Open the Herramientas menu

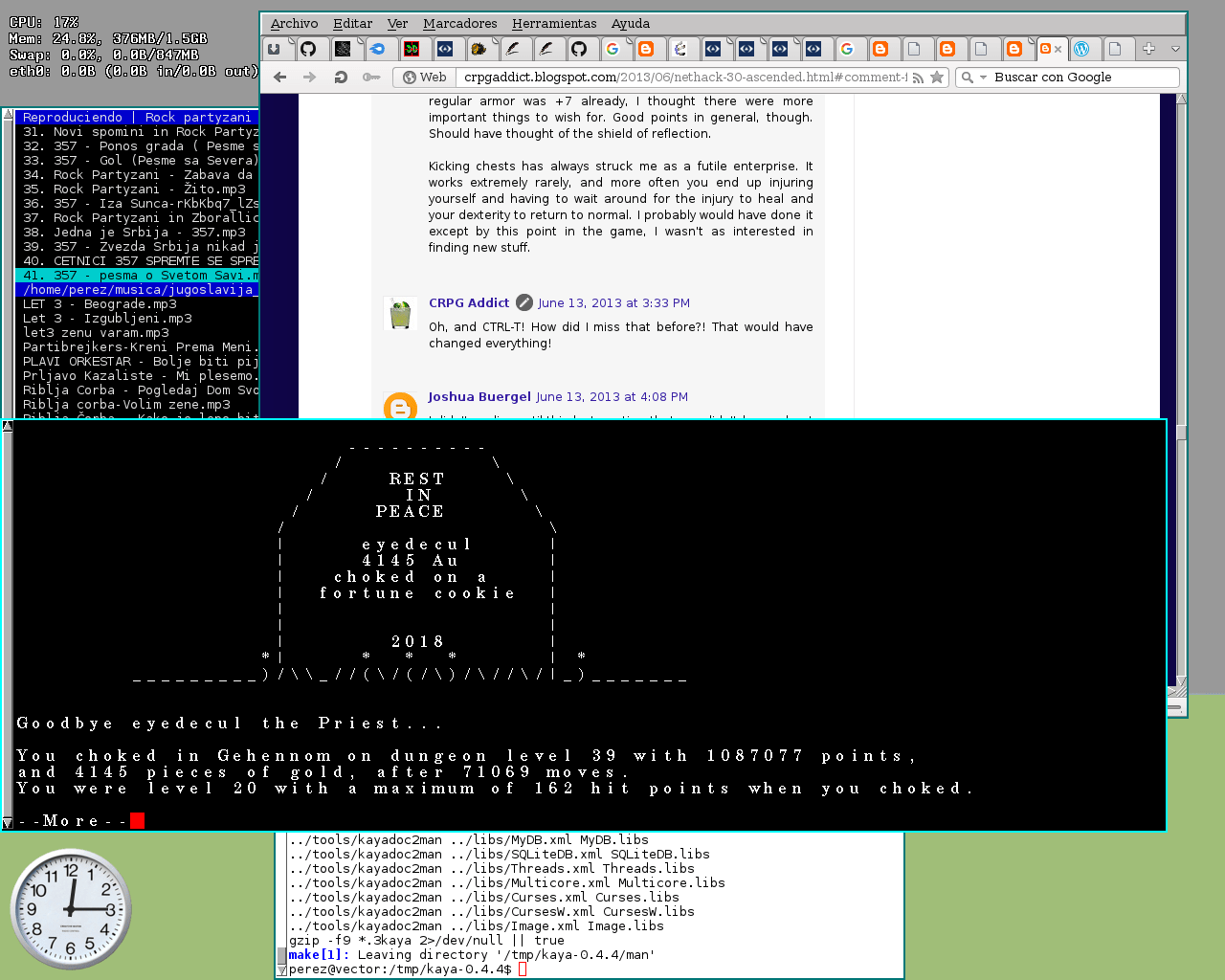coord(554,23)
